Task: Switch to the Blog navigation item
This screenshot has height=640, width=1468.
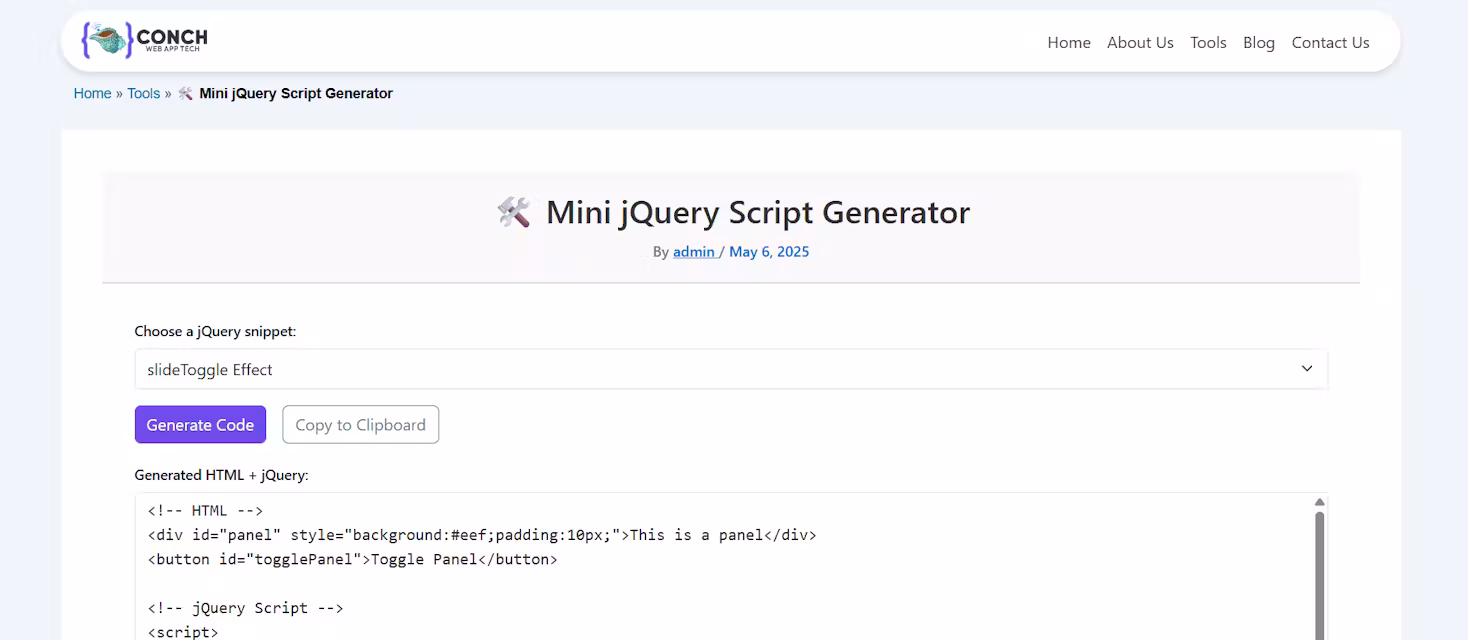Action: tap(1258, 42)
